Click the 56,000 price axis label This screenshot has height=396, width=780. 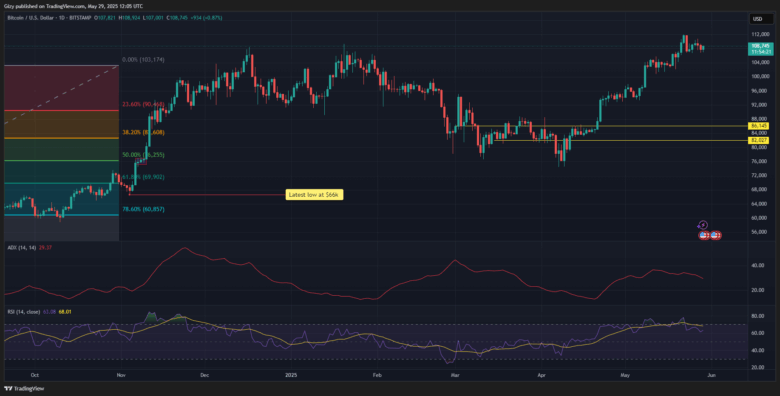pos(759,232)
